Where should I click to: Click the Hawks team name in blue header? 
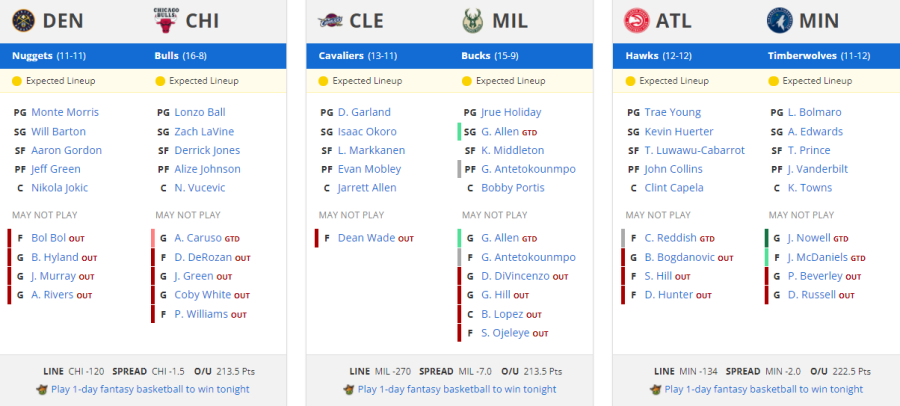point(641,56)
